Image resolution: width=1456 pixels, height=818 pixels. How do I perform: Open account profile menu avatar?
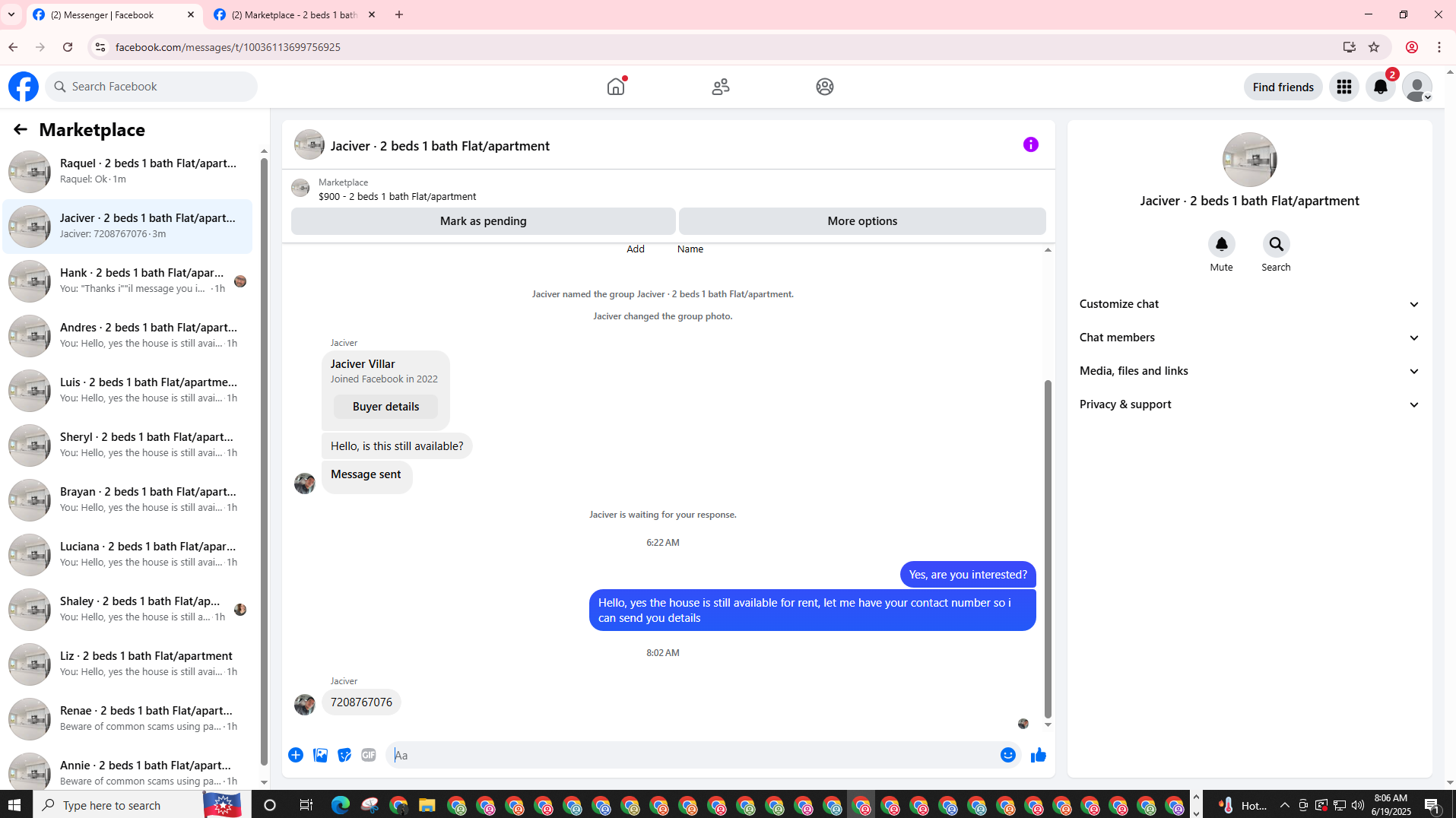pos(1417,87)
